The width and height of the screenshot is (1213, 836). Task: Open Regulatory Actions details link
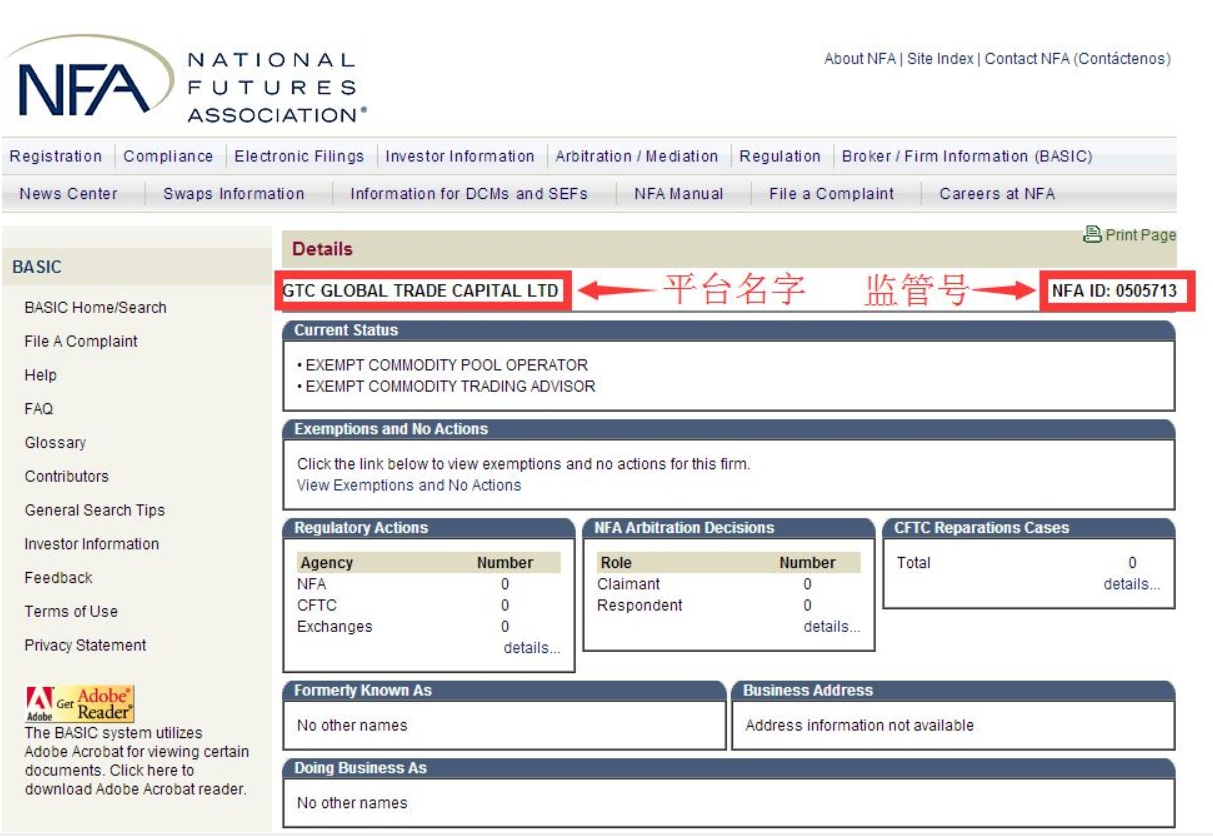tap(532, 648)
